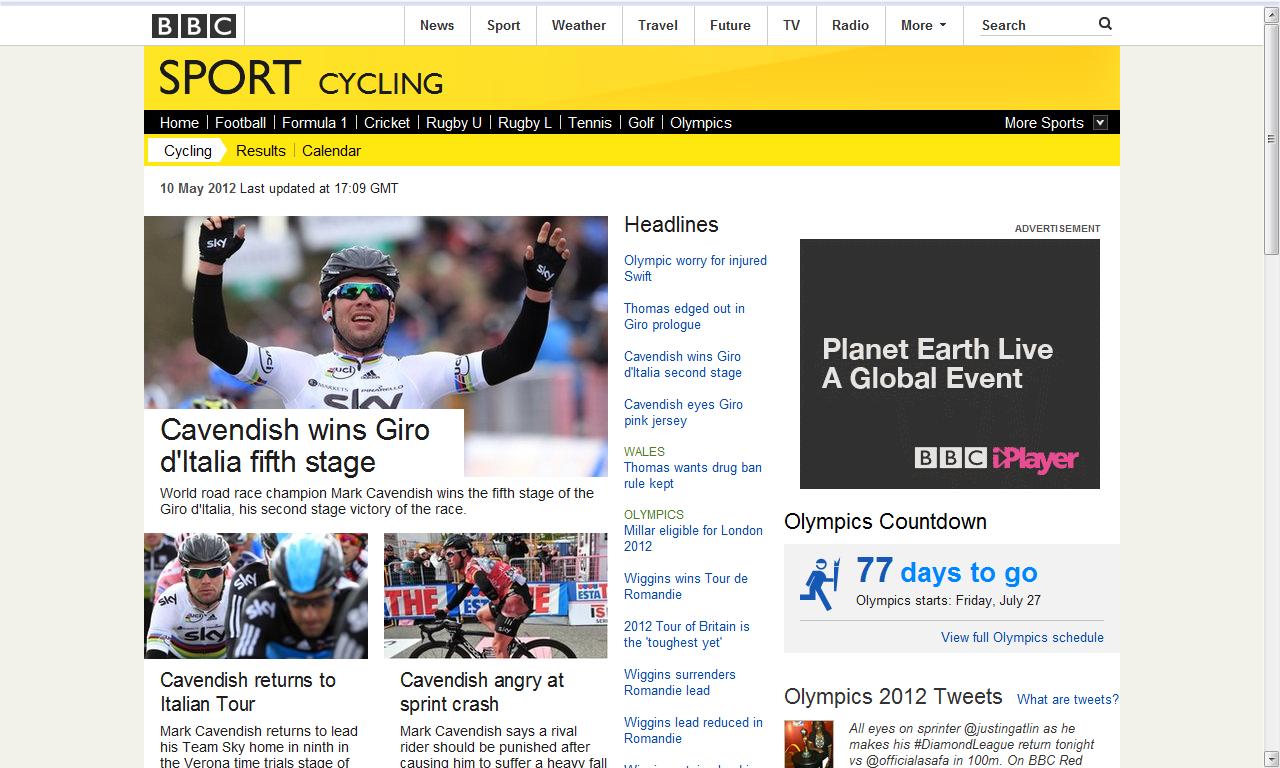Open Cavendish wins Giro d'Italia second stage
The height and width of the screenshot is (768, 1280).
[683, 364]
